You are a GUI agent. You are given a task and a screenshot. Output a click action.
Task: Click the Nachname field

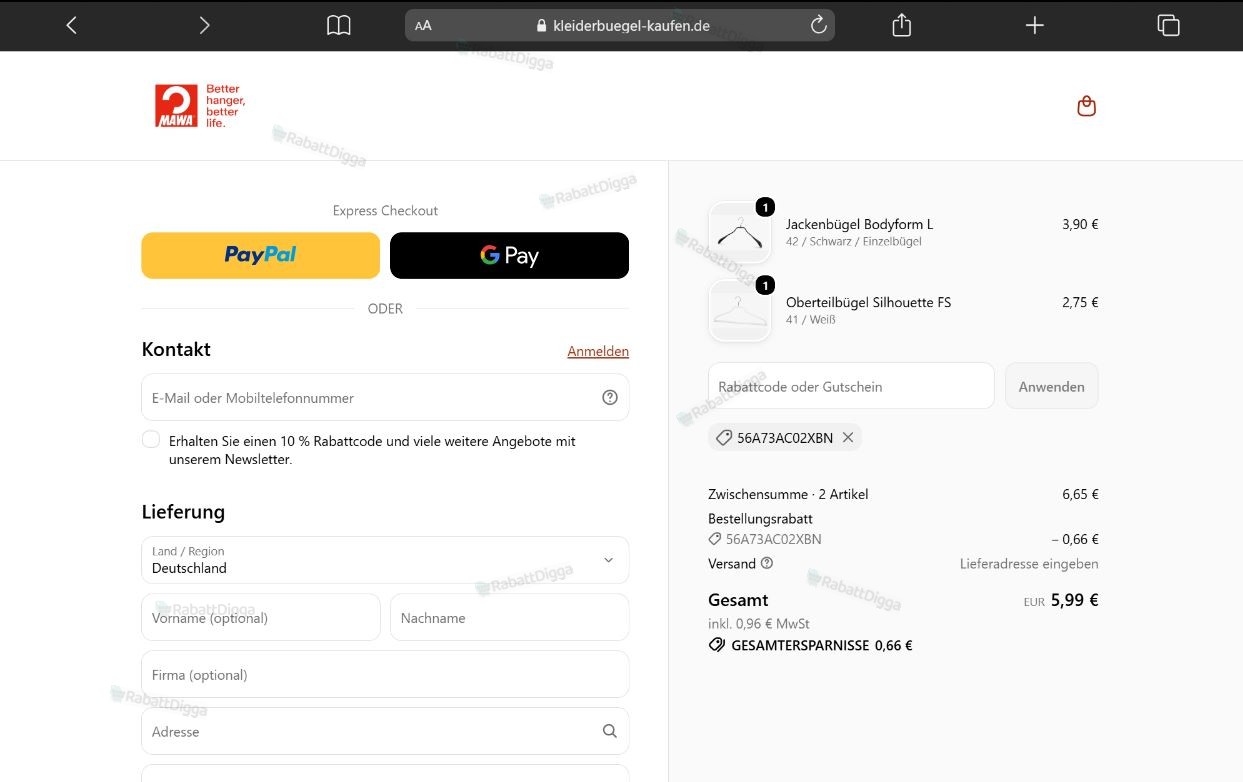[x=509, y=617]
